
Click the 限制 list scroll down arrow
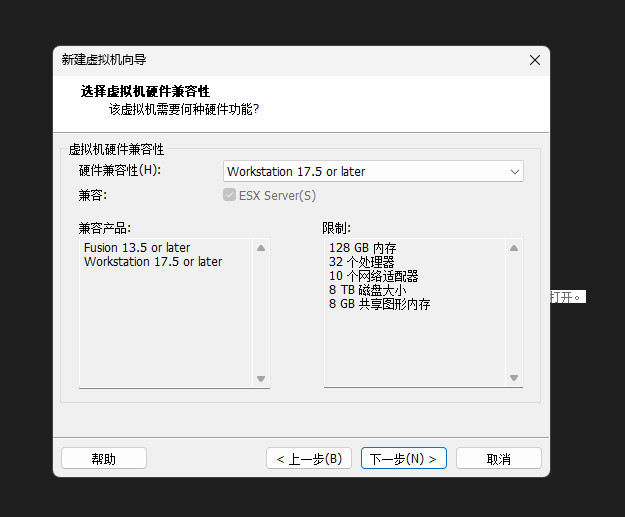tap(514, 379)
